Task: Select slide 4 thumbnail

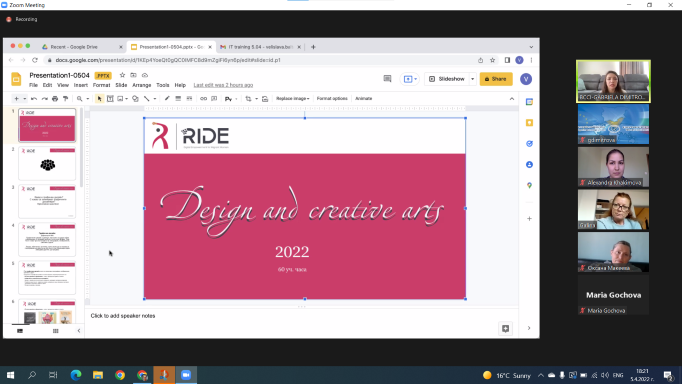Action: click(47, 240)
